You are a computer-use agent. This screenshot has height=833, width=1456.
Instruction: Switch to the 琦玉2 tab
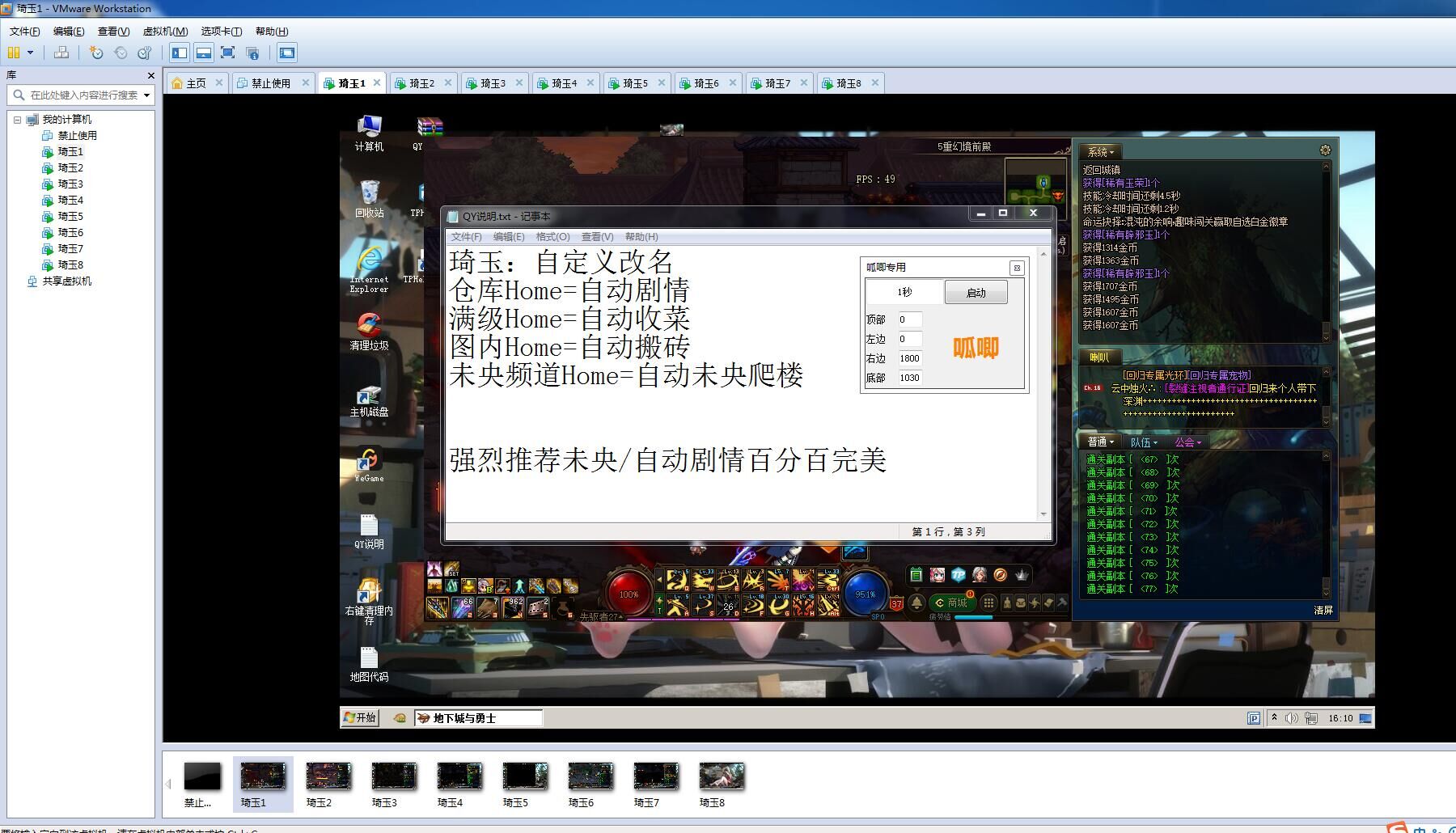tap(421, 82)
